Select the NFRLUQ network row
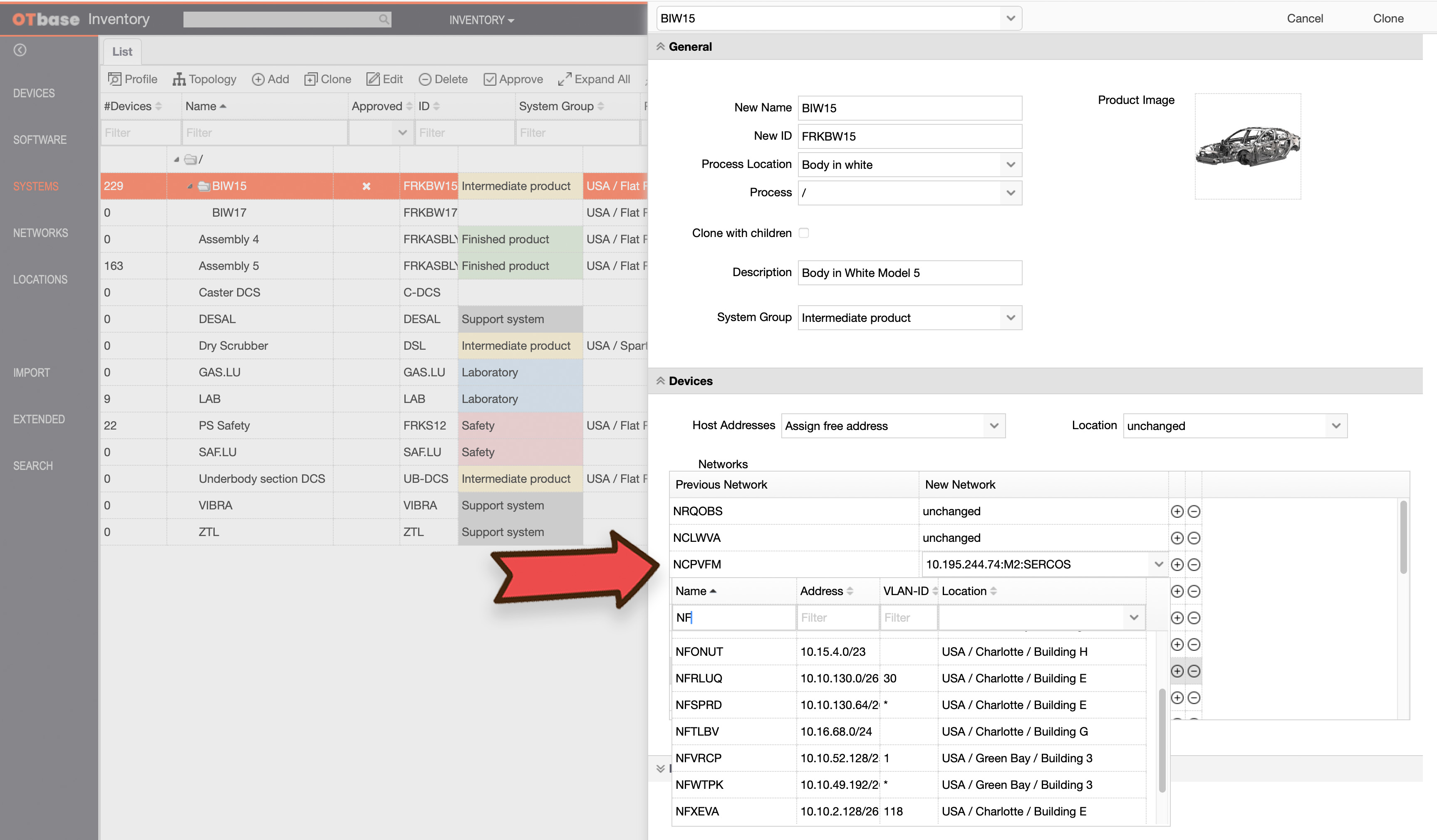The height and width of the screenshot is (840, 1437). [x=909, y=678]
